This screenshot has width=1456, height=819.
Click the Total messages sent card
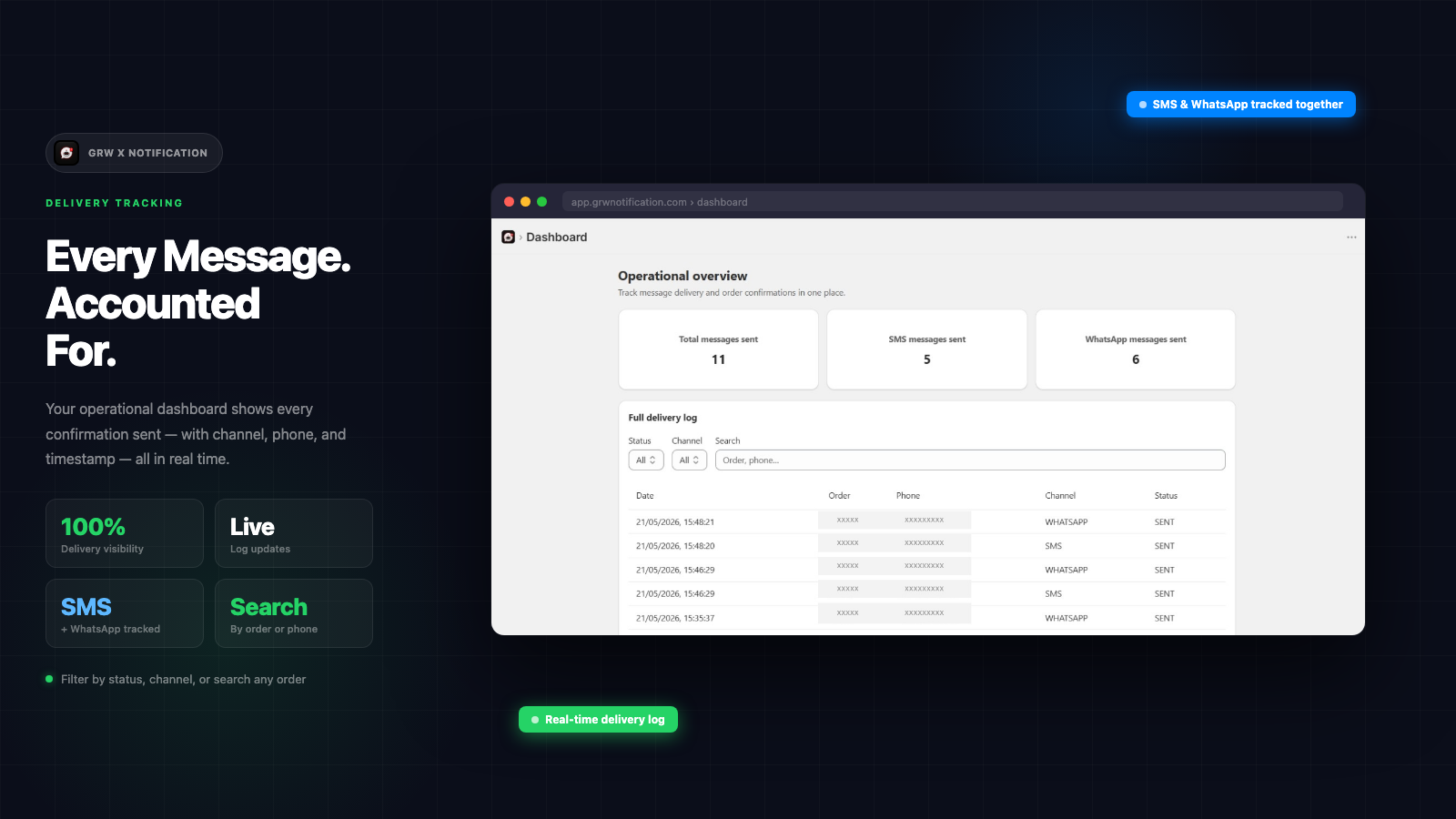coord(718,349)
